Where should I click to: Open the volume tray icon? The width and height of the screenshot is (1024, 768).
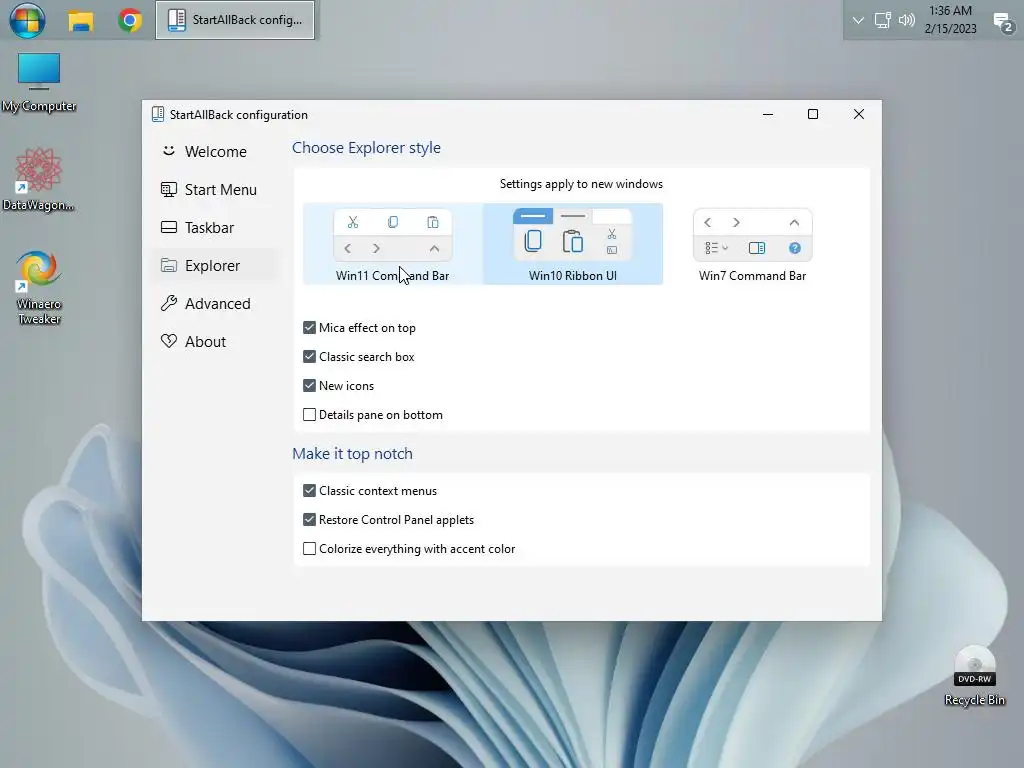[906, 20]
